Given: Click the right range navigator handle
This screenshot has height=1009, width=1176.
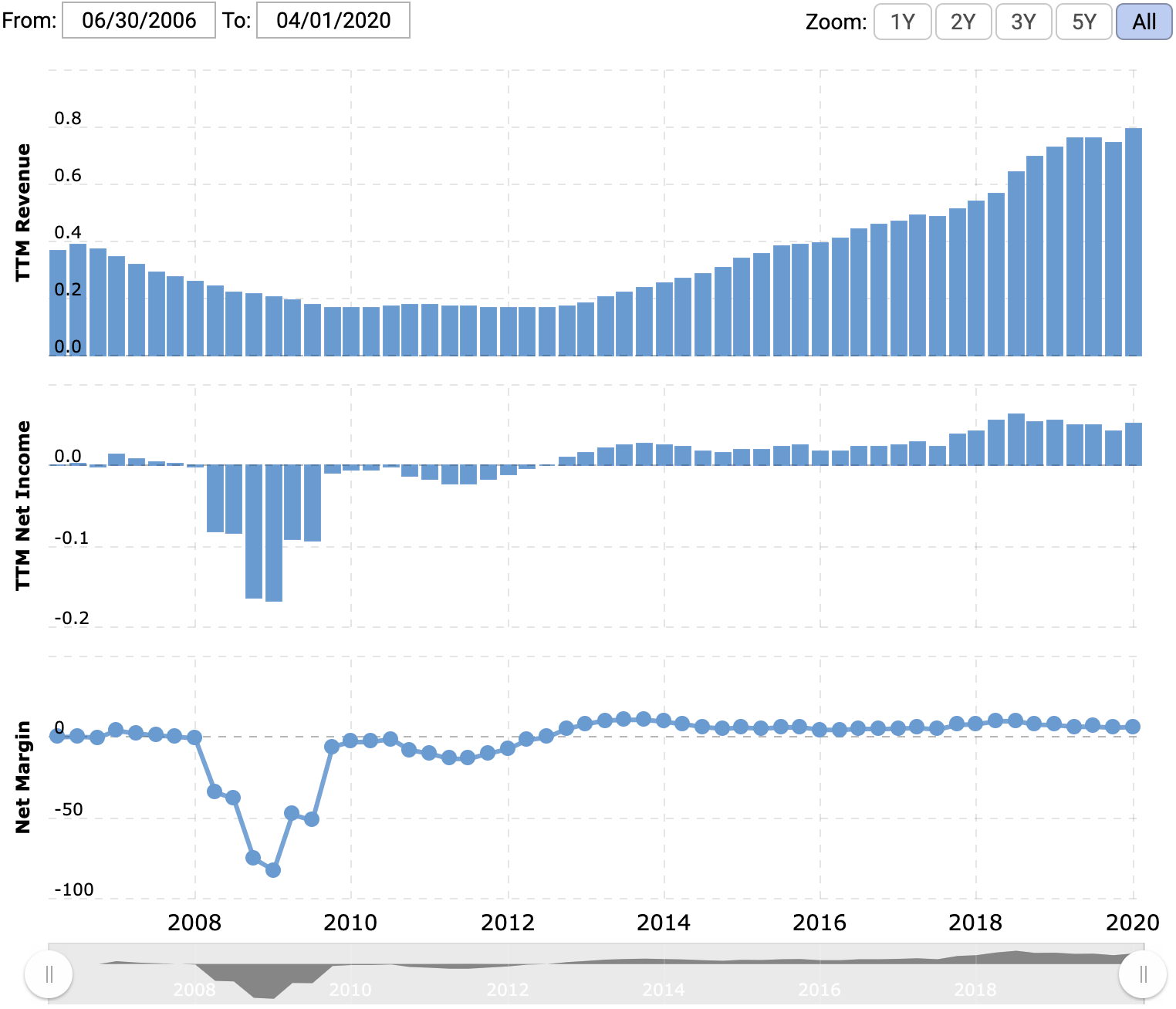Looking at the screenshot, I should (x=1143, y=974).
